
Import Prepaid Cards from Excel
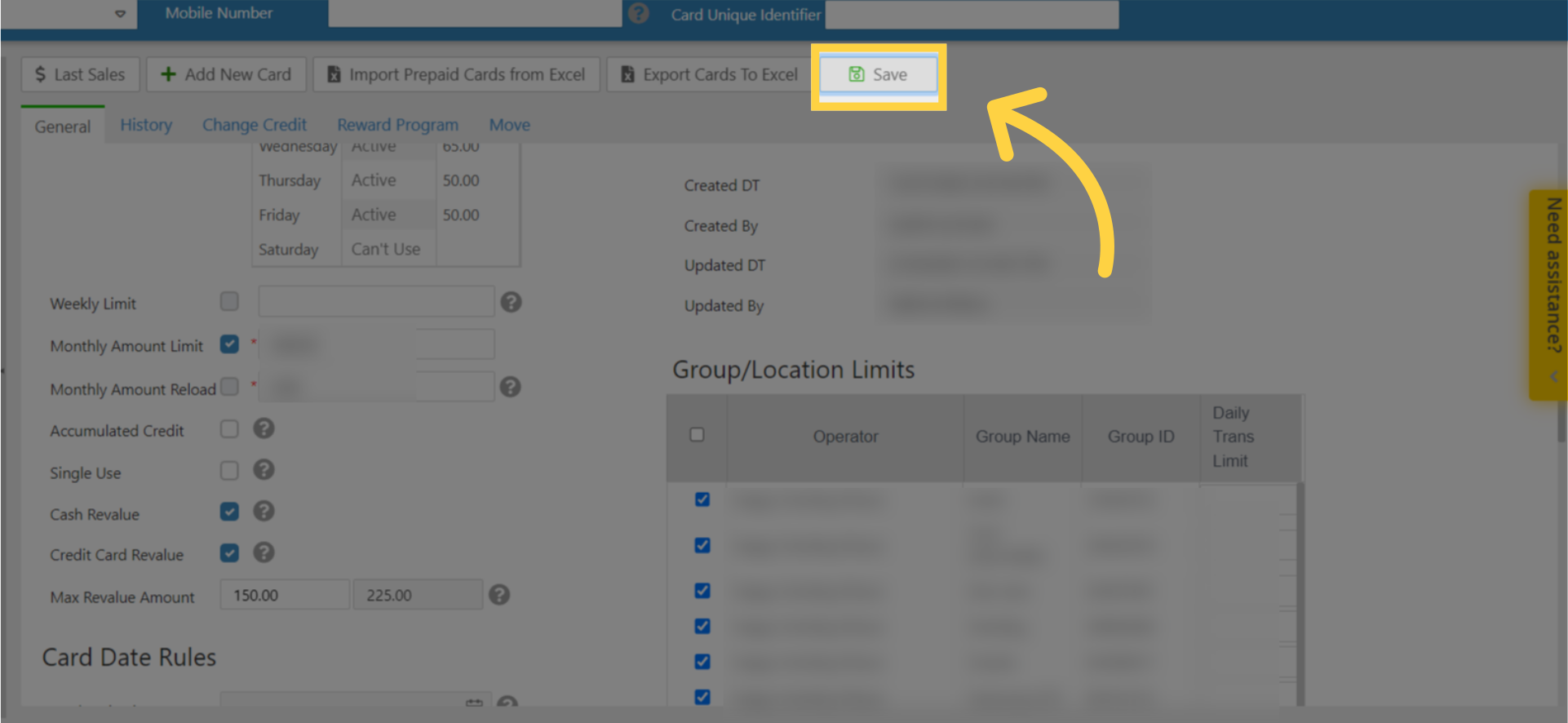tap(456, 74)
